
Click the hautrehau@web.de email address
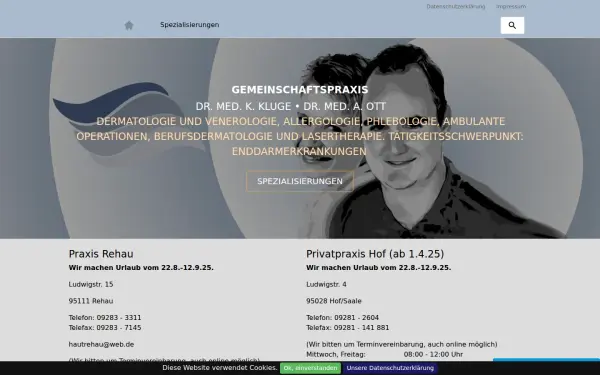(x=101, y=344)
